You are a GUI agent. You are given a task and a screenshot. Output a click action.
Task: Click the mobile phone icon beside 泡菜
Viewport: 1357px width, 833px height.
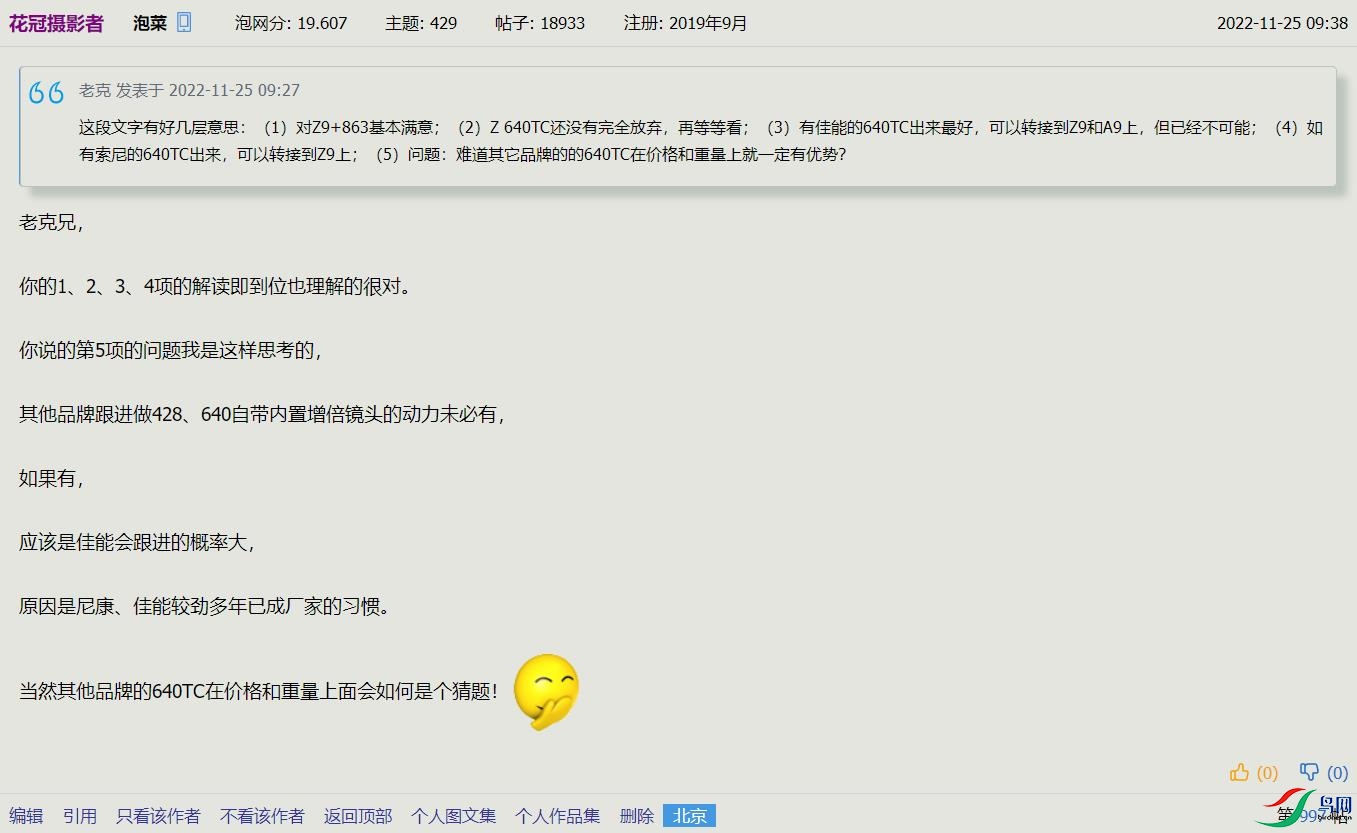(184, 22)
